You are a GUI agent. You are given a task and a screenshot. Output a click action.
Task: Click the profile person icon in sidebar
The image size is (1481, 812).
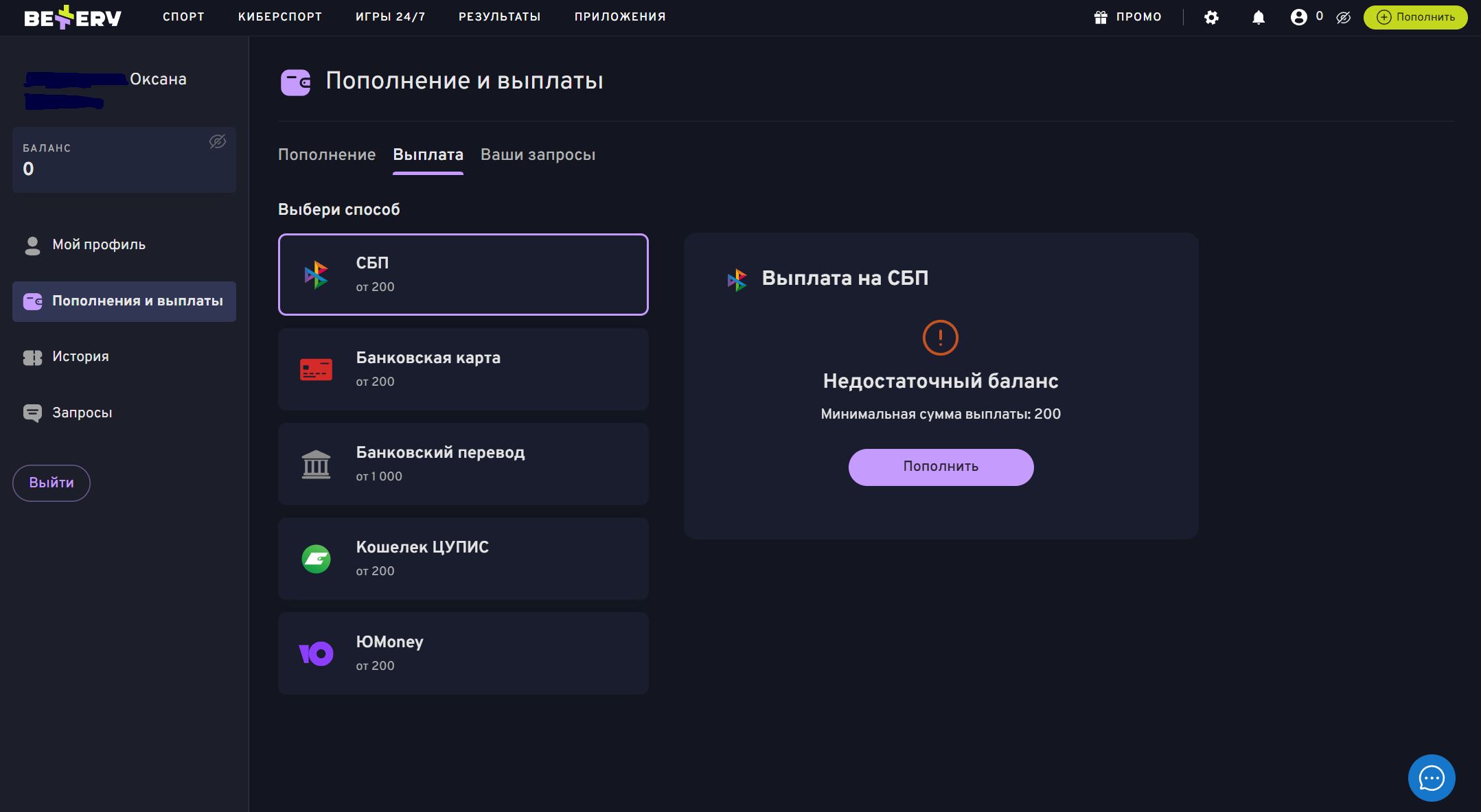32,246
